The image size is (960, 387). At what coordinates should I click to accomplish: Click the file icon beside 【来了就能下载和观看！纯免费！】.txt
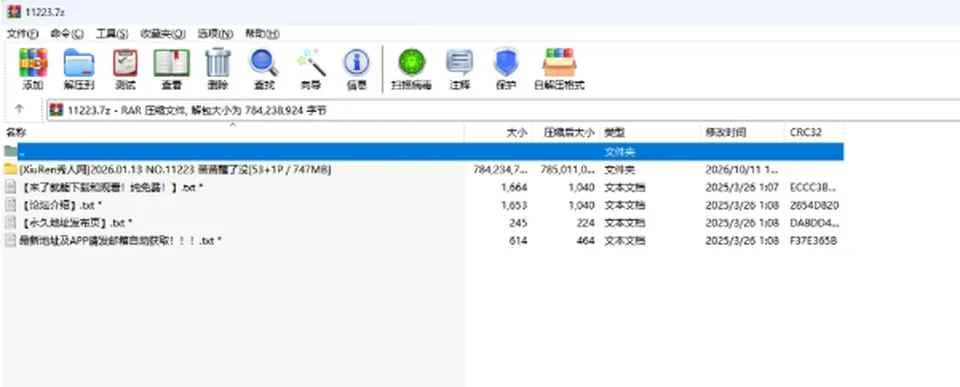click(x=10, y=187)
